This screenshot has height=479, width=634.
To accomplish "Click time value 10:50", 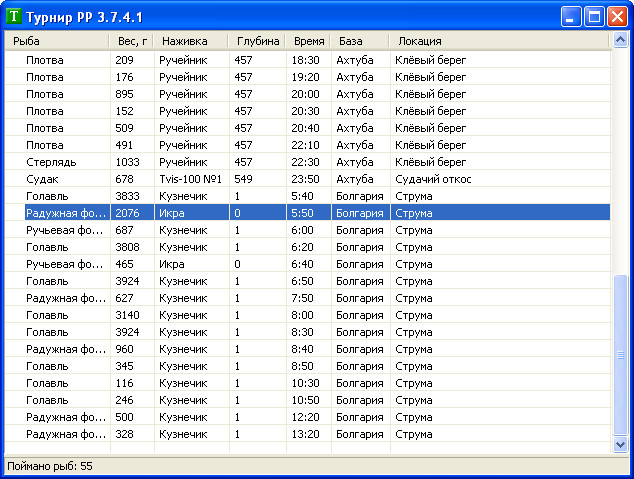I will point(305,400).
